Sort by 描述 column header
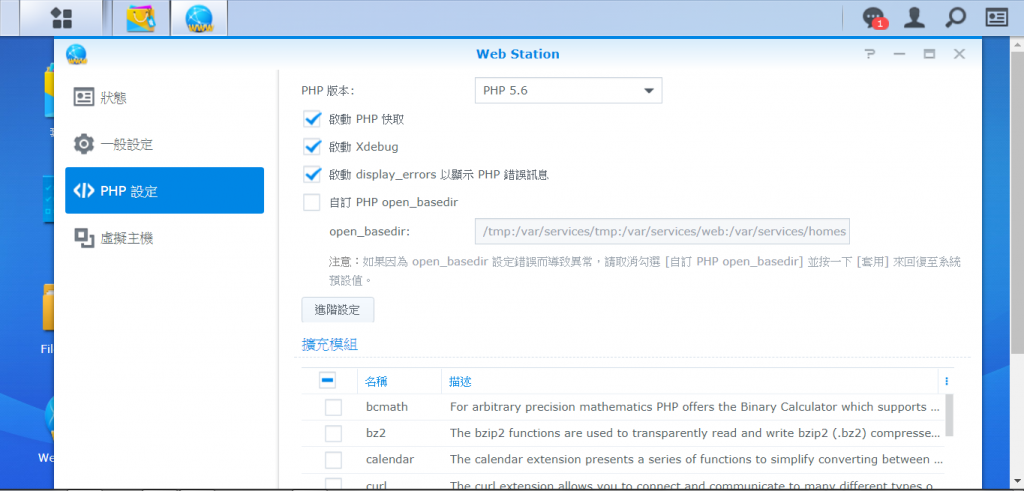The width and height of the screenshot is (1024, 491). 460,381
